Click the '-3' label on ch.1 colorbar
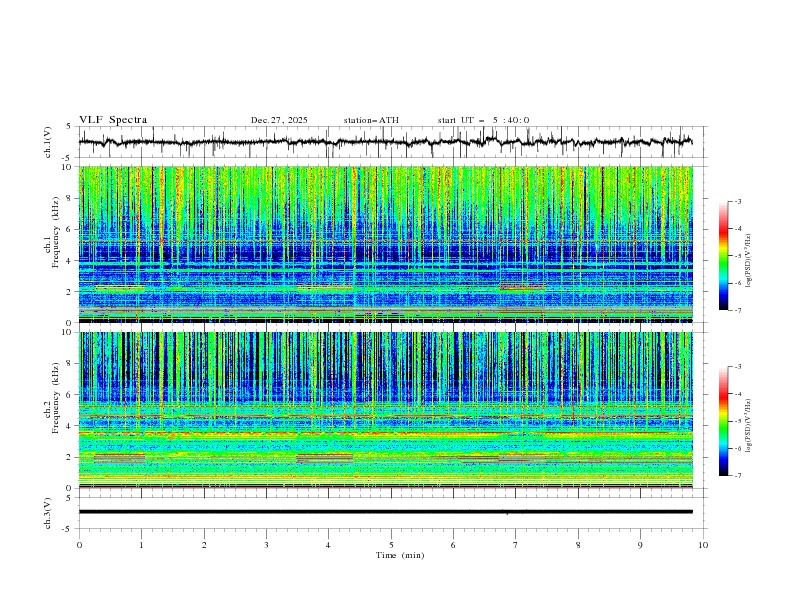This screenshot has width=792, height=612. 737,201
